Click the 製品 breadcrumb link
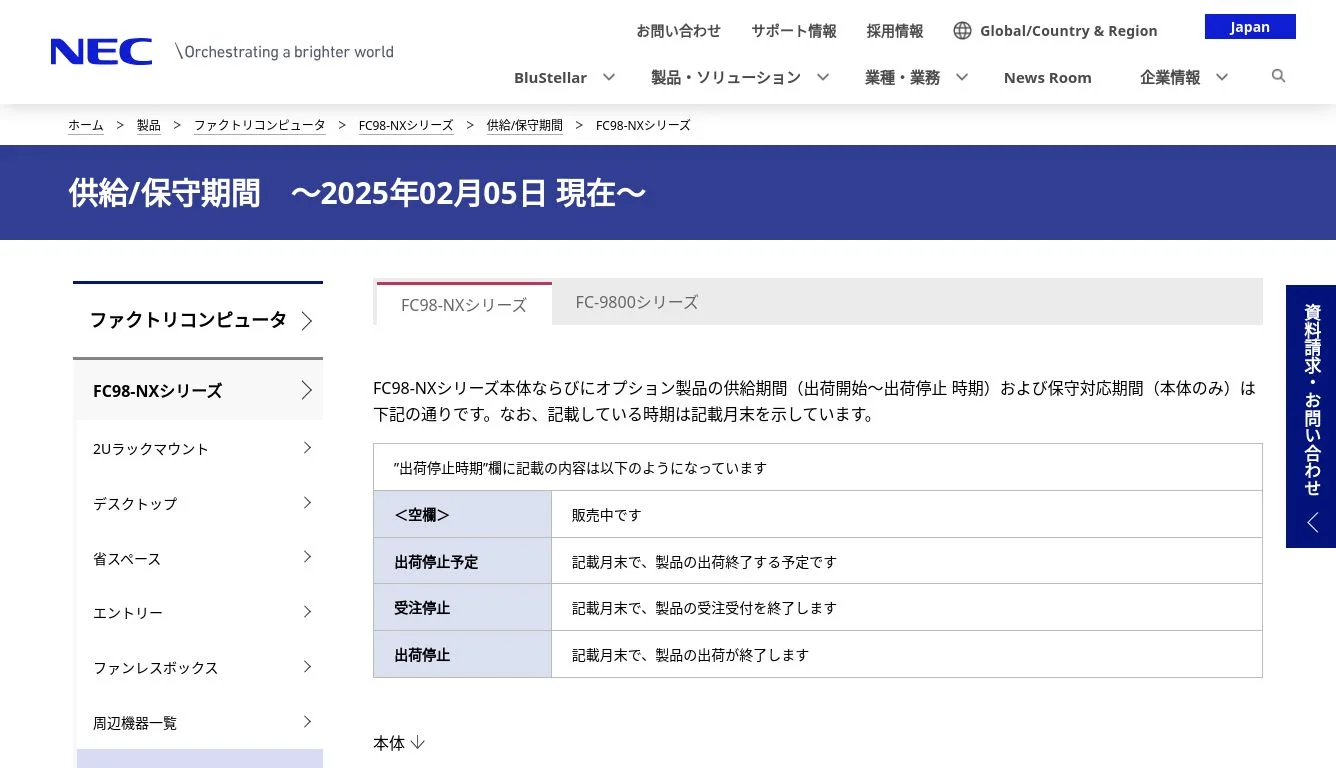 click(x=148, y=125)
